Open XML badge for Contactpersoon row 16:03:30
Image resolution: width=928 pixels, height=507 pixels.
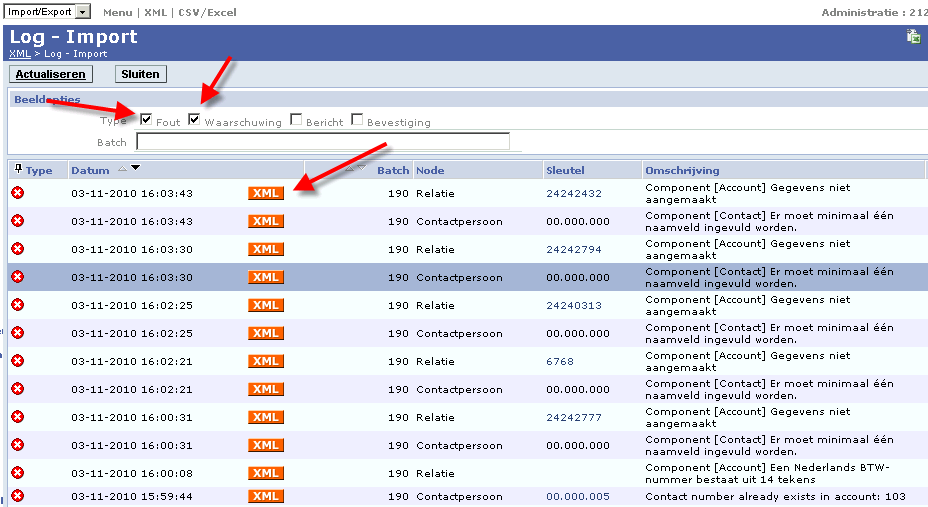(x=266, y=277)
